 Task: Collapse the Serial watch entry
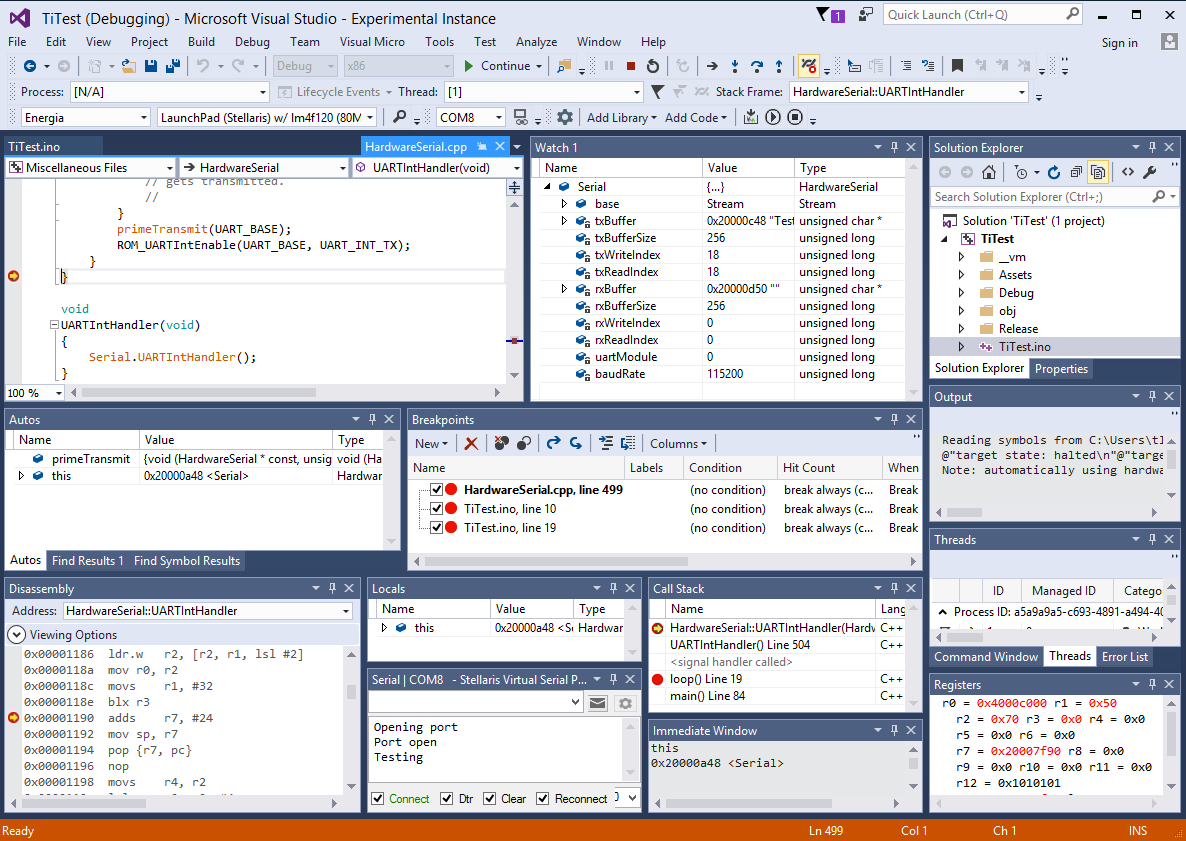[x=548, y=187]
